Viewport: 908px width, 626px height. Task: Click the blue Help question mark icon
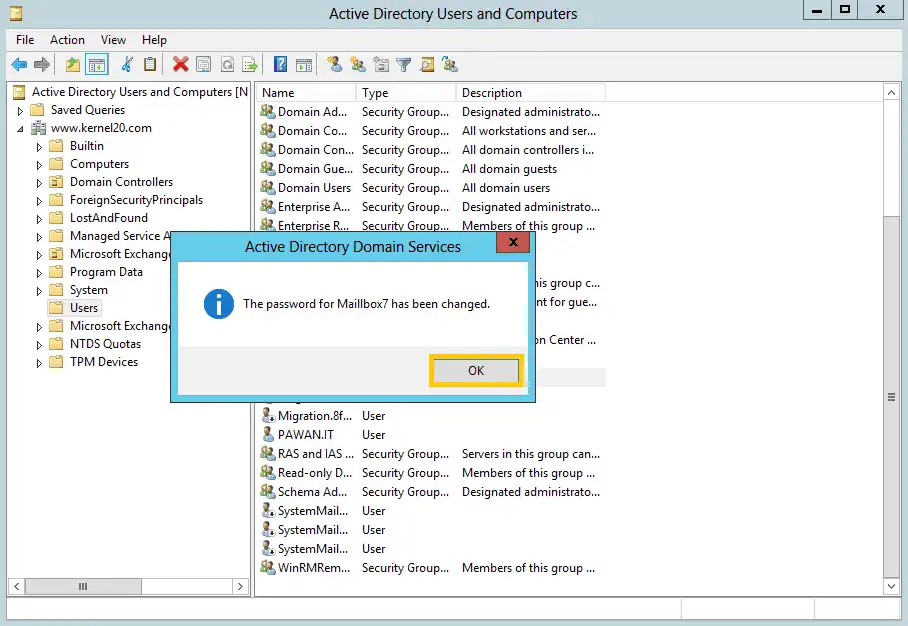(x=280, y=64)
